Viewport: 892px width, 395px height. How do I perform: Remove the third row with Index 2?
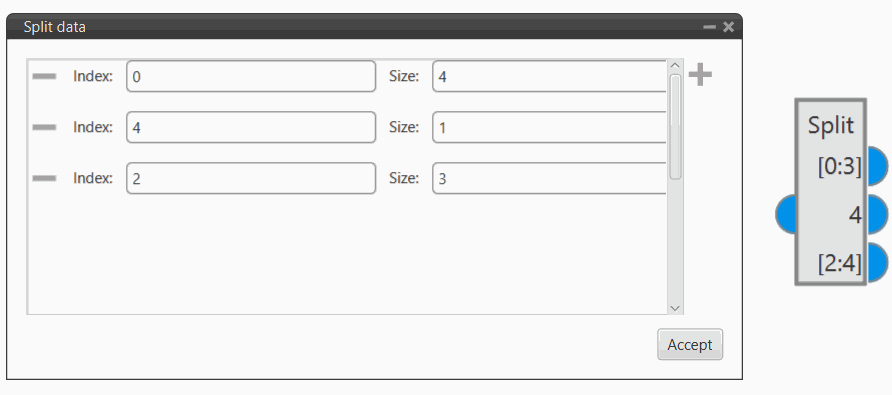(44, 178)
